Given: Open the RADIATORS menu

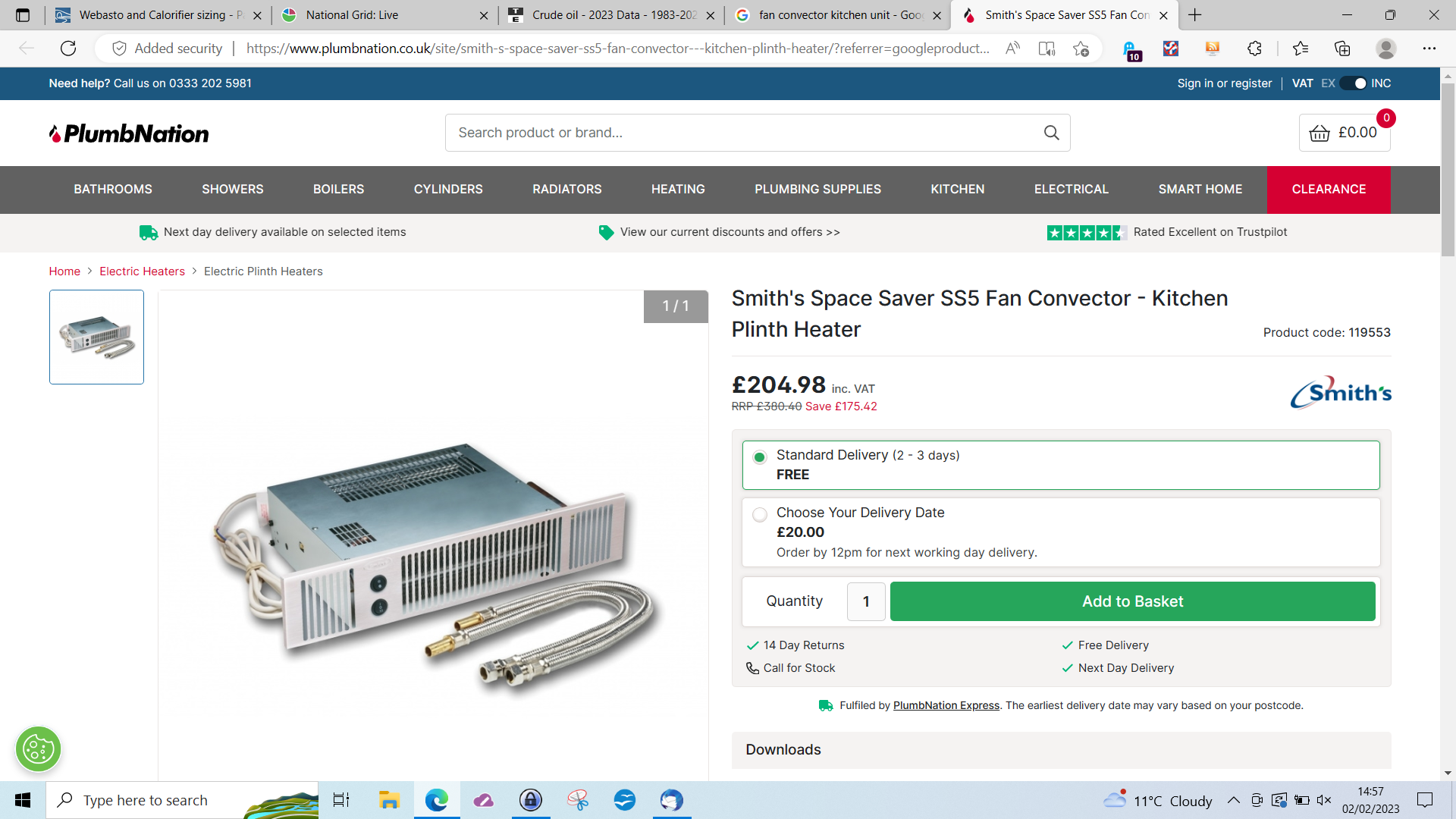Looking at the screenshot, I should pos(567,190).
